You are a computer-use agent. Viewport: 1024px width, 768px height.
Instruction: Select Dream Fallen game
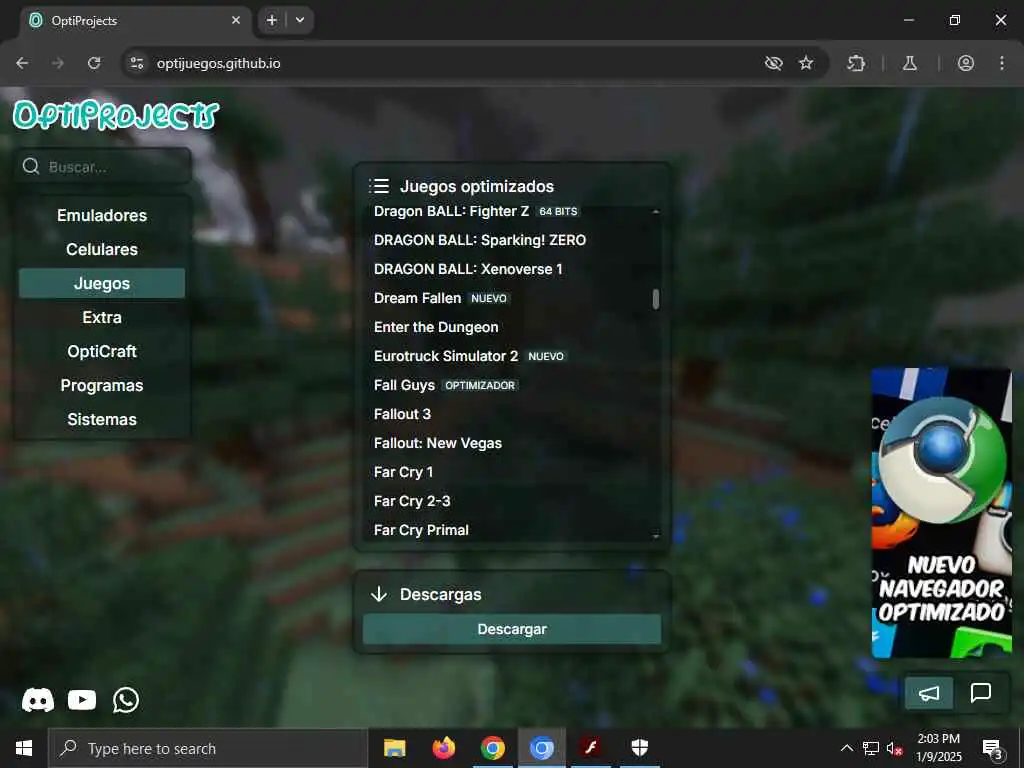(x=417, y=298)
